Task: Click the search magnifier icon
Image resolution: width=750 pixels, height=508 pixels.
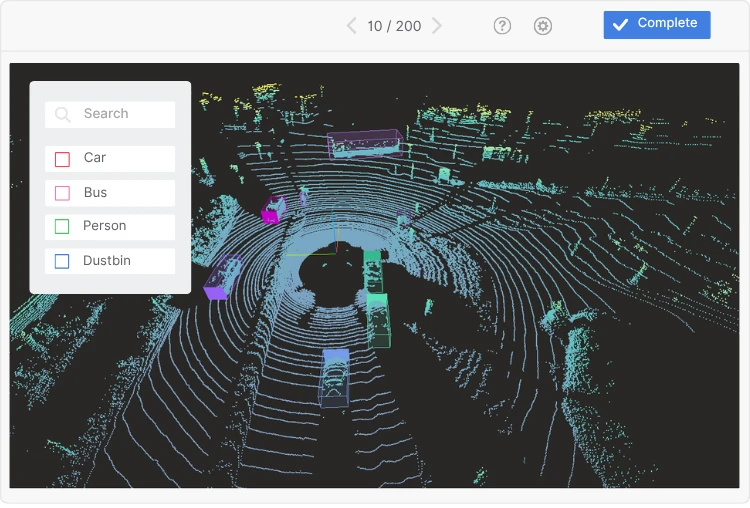Action: [x=63, y=114]
